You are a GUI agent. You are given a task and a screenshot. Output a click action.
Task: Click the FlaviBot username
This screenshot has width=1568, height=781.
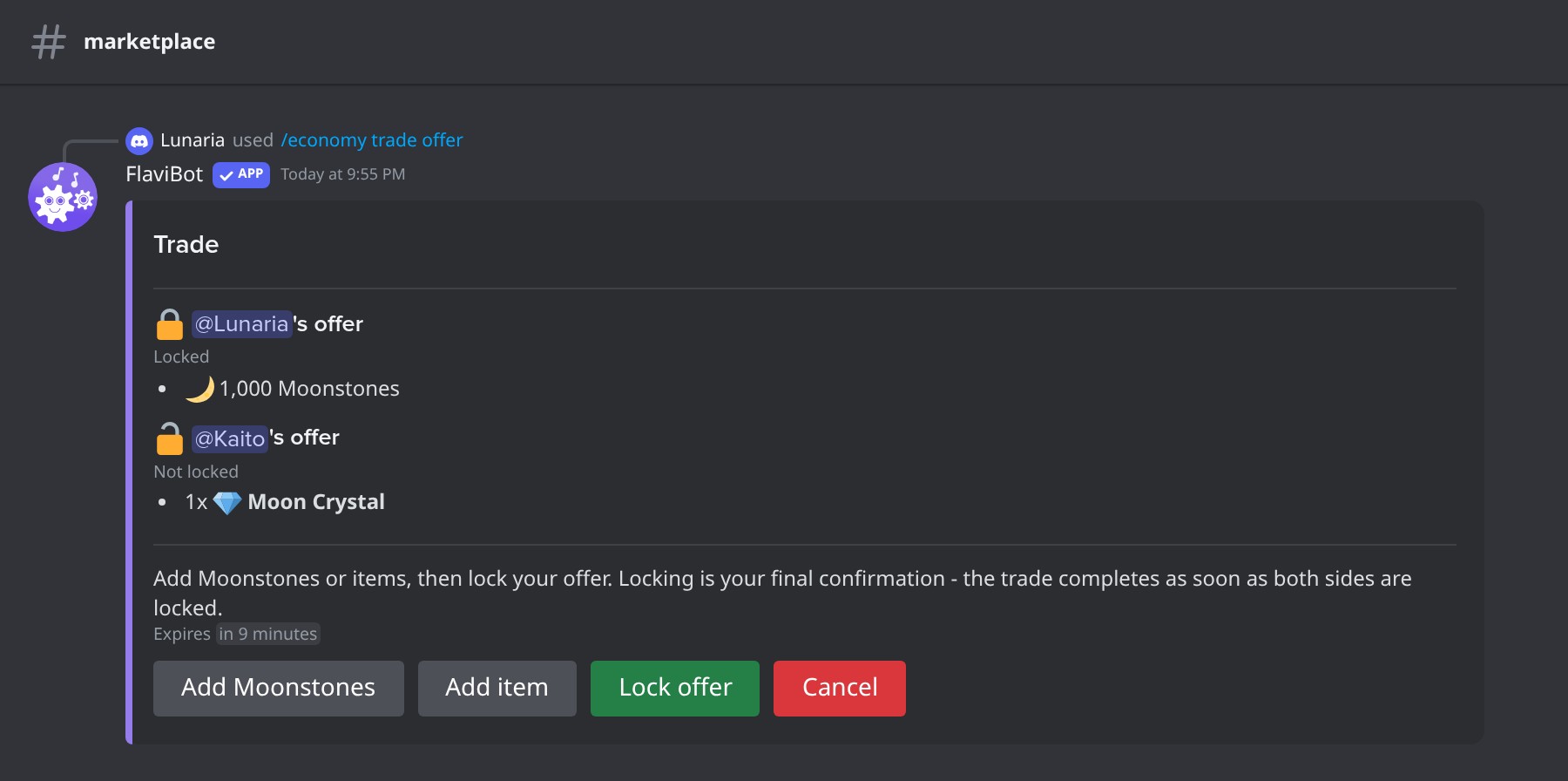pos(165,174)
